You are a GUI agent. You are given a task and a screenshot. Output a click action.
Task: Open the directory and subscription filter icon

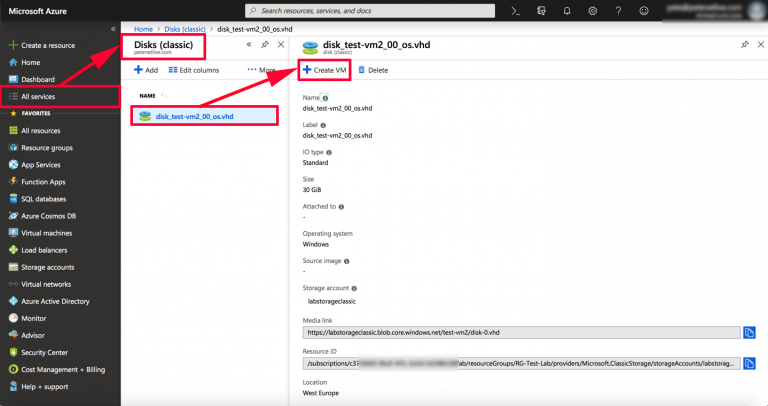541,11
